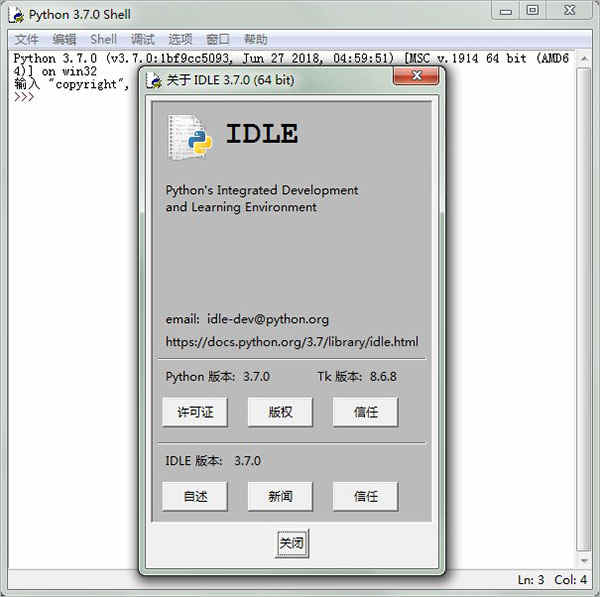
Task: Open the 窗口 menu in Shell window
Action: 218,39
